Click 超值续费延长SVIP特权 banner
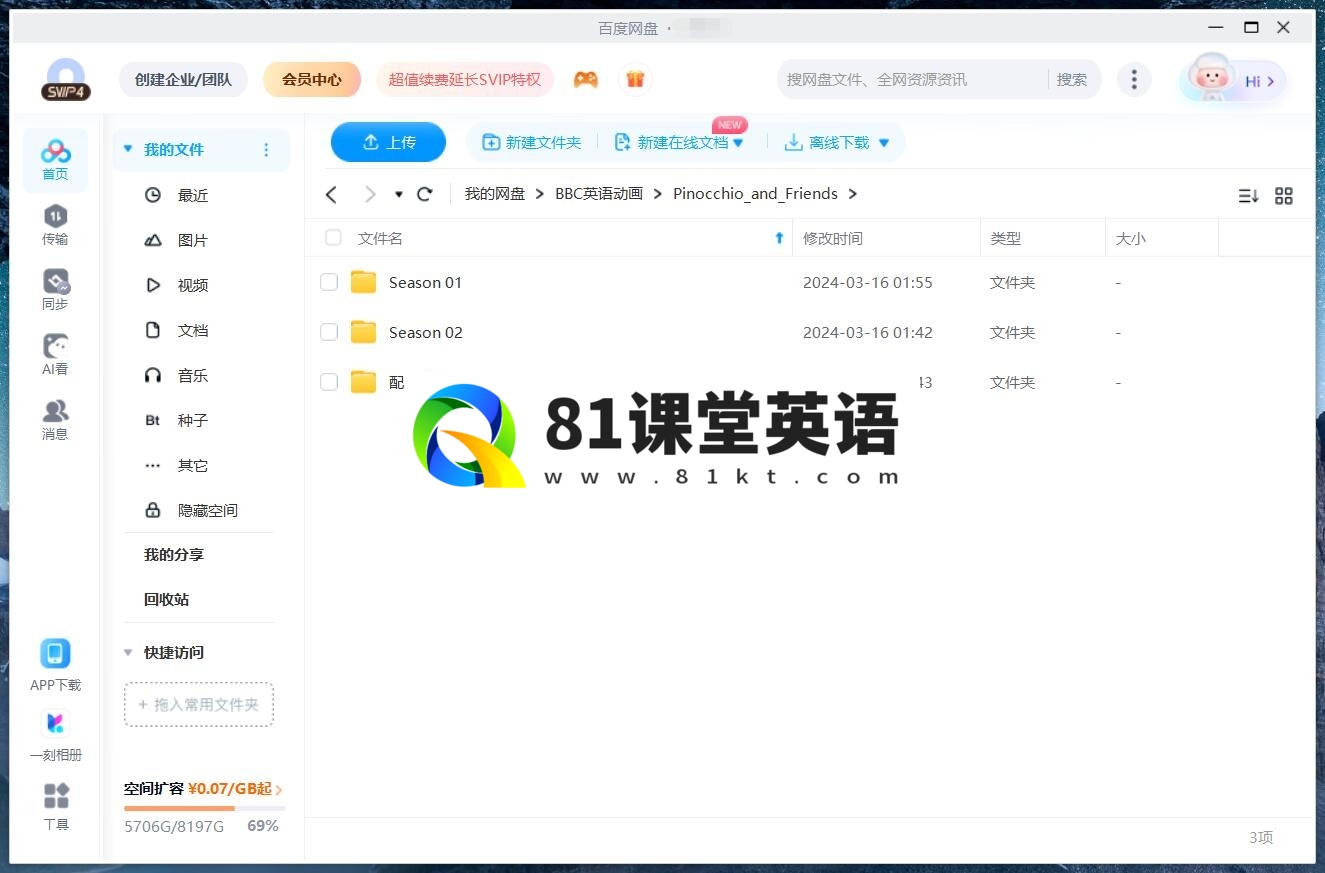The height and width of the screenshot is (873, 1325). [x=465, y=79]
